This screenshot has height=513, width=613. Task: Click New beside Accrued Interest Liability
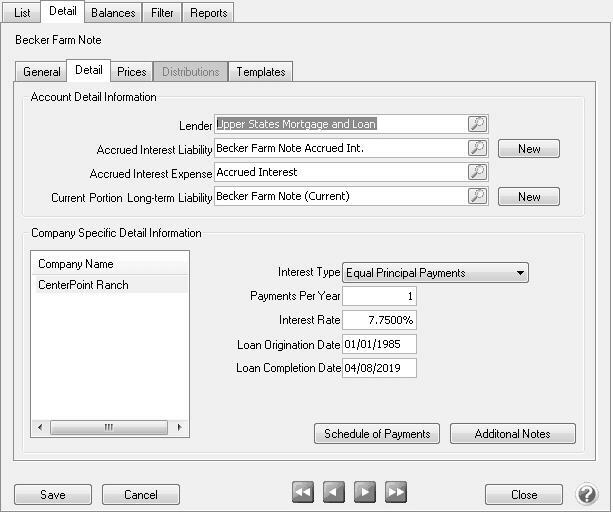[529, 149]
